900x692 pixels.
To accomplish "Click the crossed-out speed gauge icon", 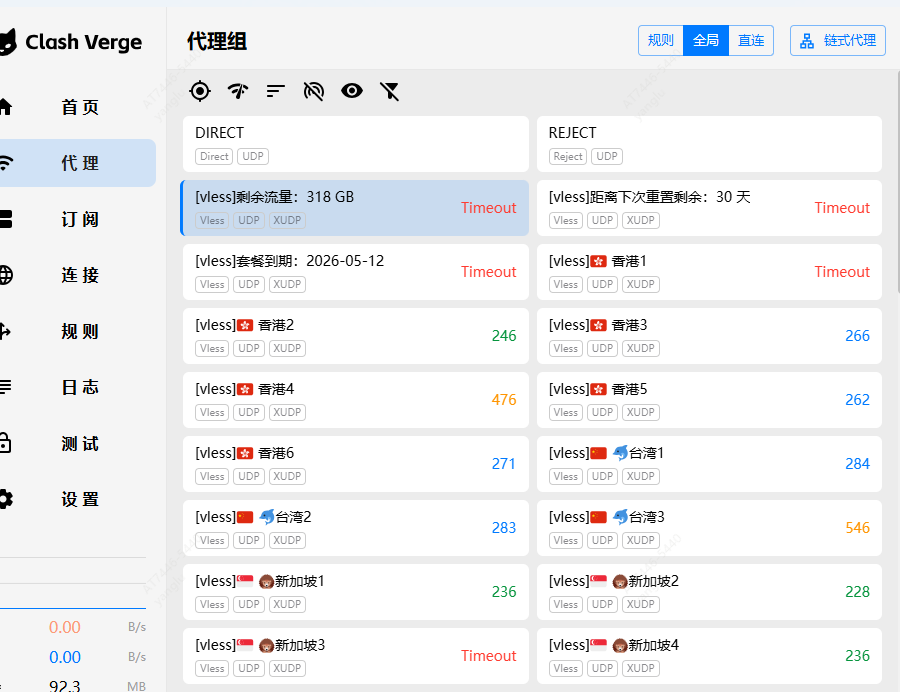I will point(313,91).
